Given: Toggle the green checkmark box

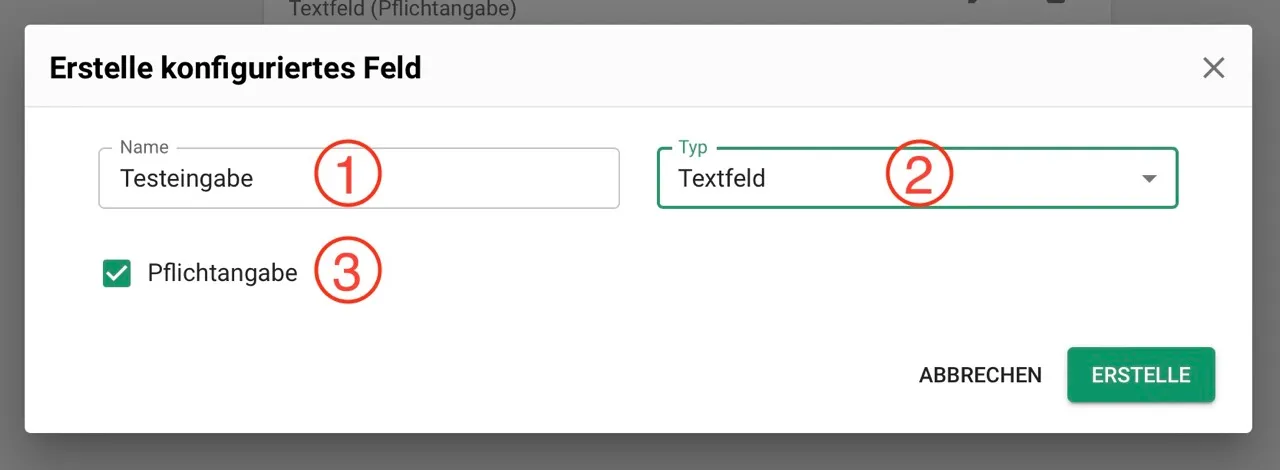Looking at the screenshot, I should [117, 273].
